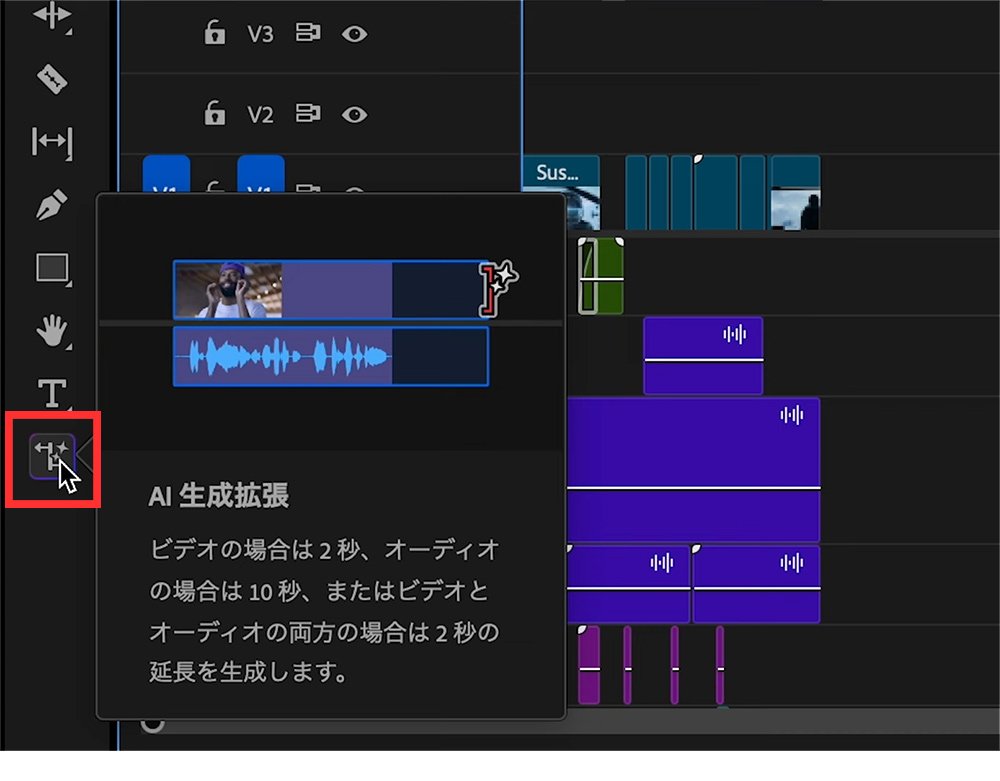Select the Slip tool
Image resolution: width=1000 pixels, height=781 pixels.
point(52,142)
